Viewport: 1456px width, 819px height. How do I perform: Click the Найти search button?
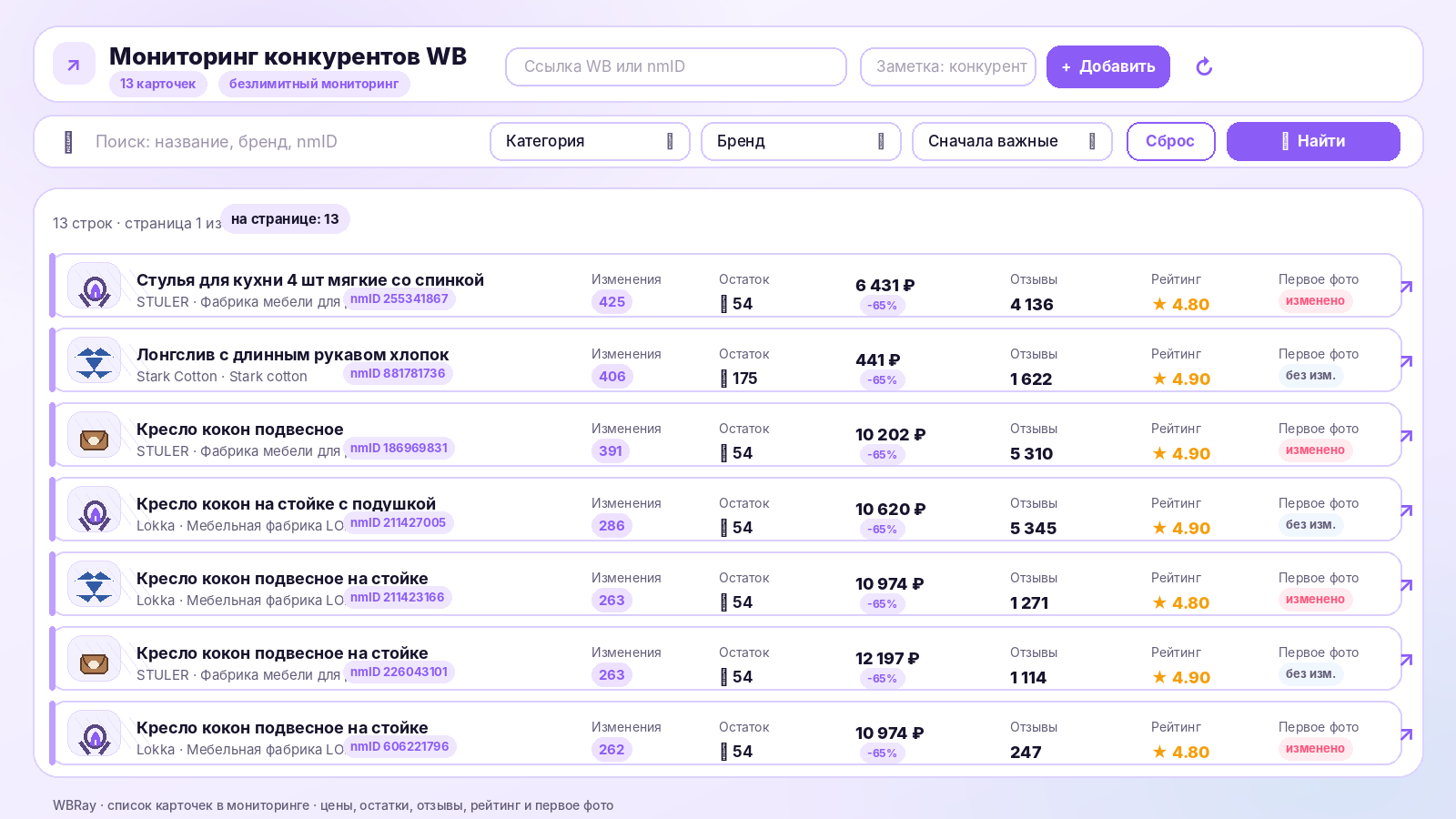coord(1313,141)
